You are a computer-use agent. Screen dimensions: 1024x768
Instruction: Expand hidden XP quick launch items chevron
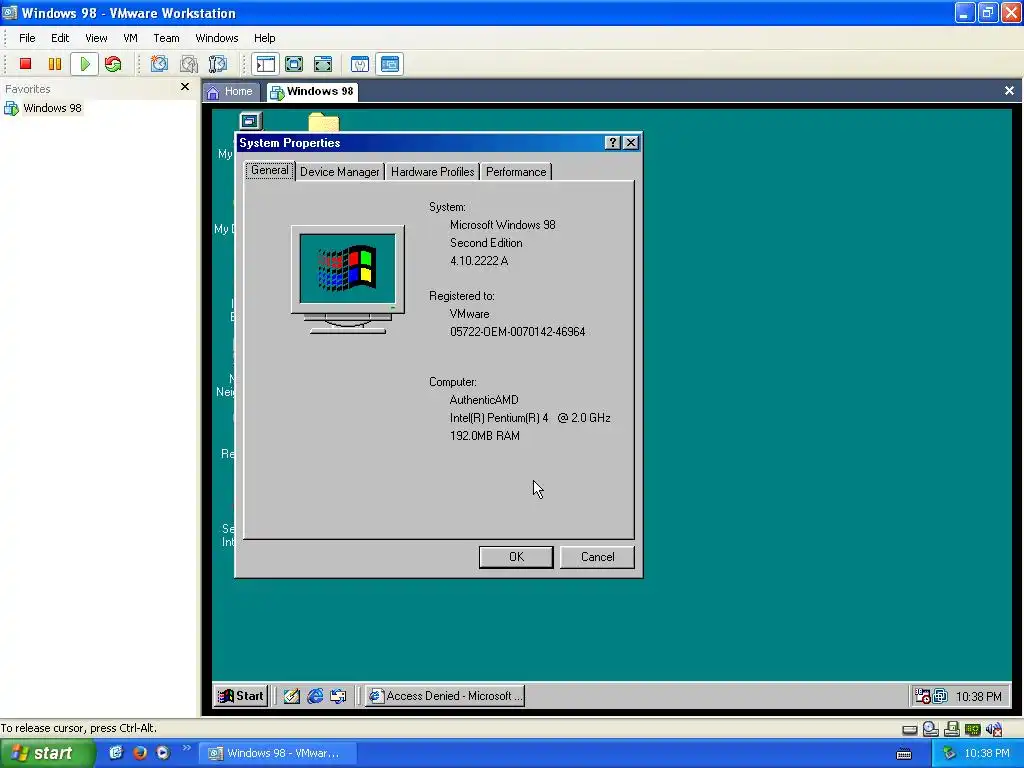tap(186, 748)
